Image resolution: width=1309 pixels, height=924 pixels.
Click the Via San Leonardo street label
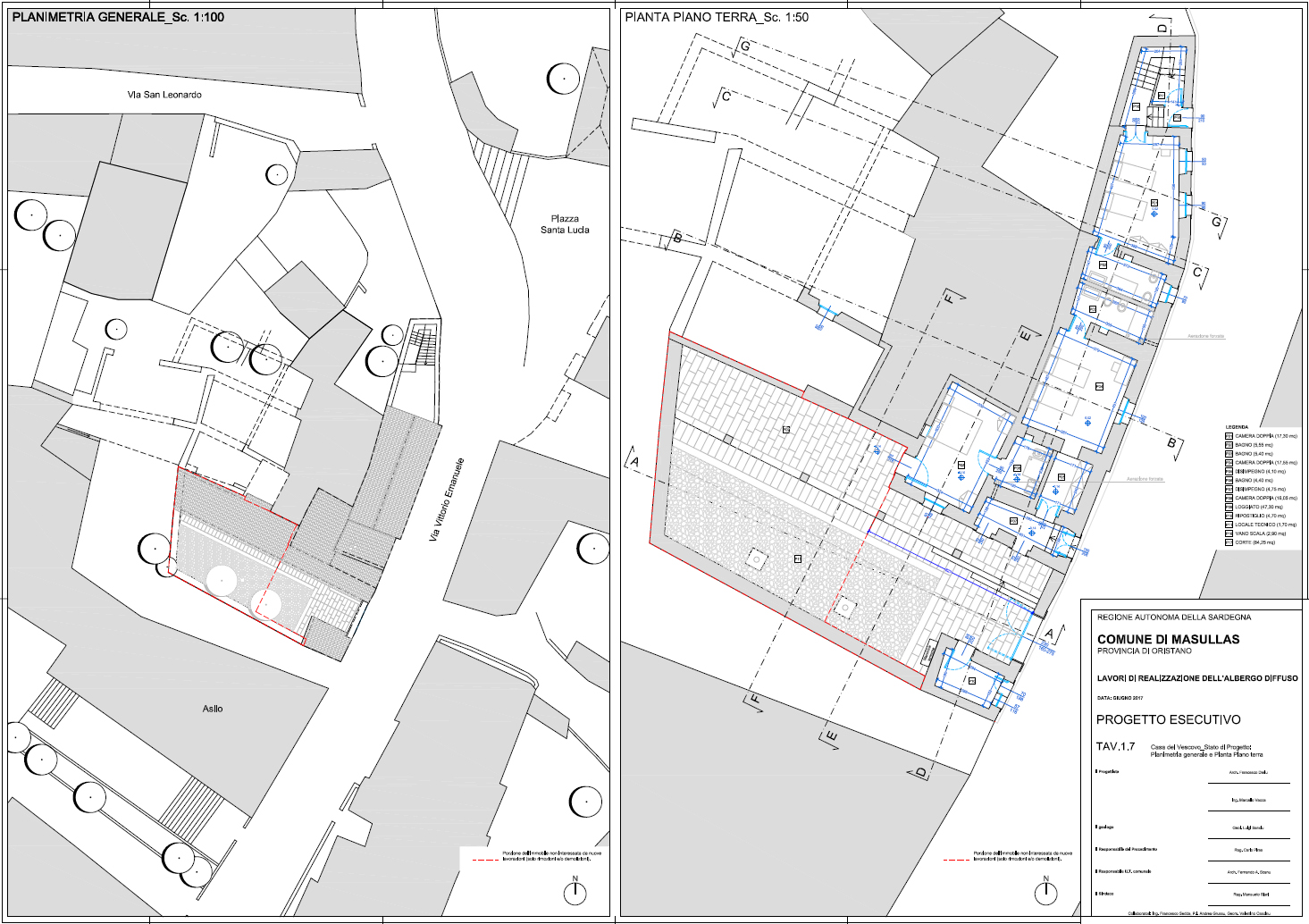[x=164, y=95]
